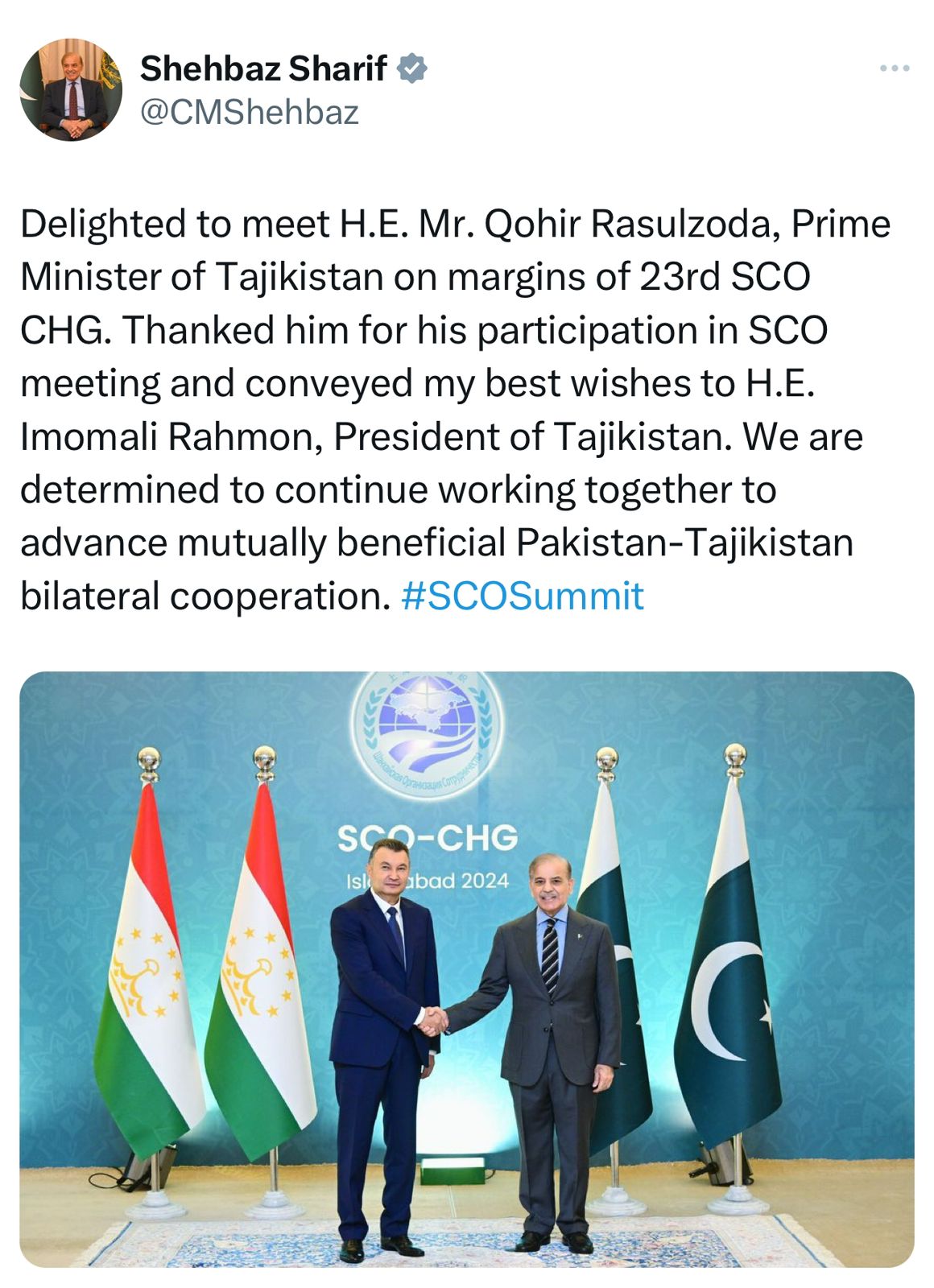Viewport: 934px width, 1288px height.
Task: Click the gold finial atop leftmost flagpole
Action: click(149, 762)
